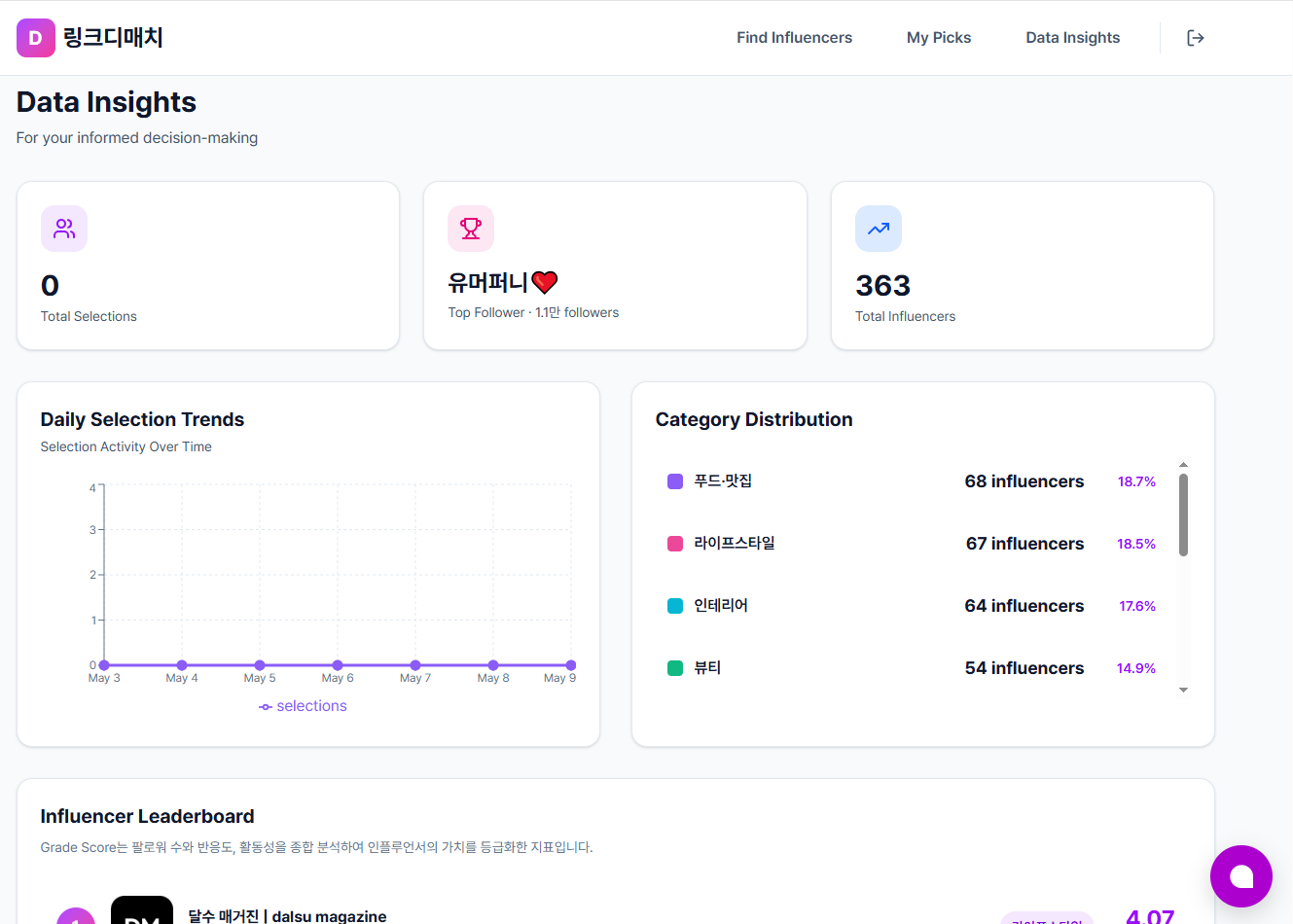Click the 0 total selections number

click(x=51, y=286)
